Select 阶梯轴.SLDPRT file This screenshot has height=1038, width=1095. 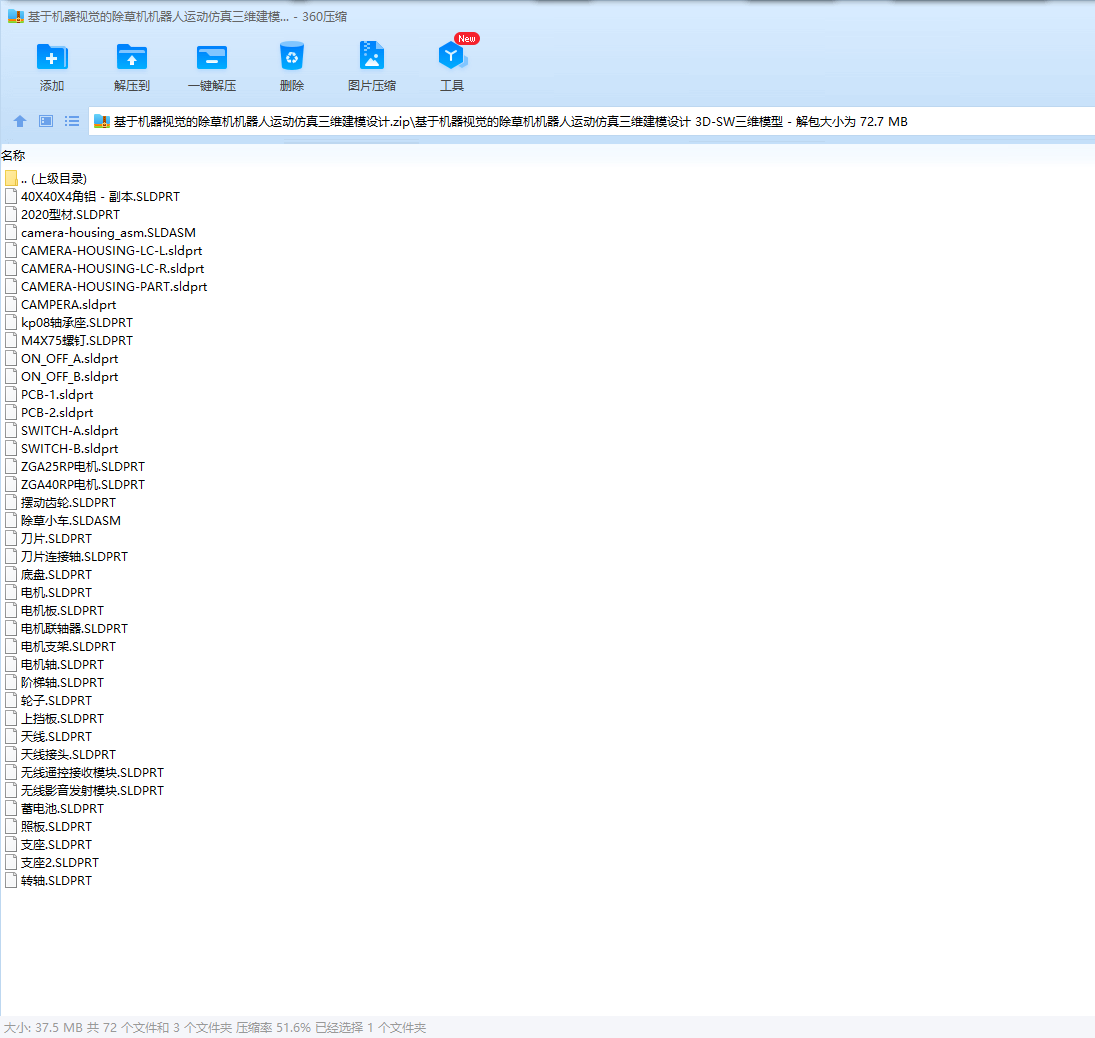(62, 682)
